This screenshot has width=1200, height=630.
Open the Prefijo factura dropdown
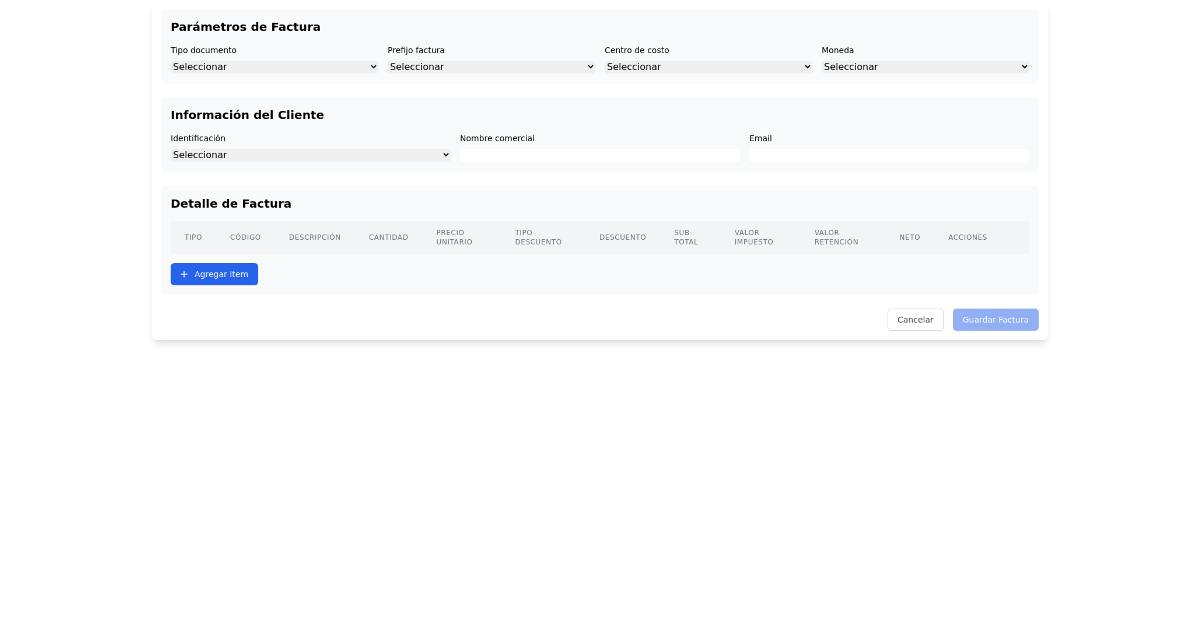click(x=491, y=66)
